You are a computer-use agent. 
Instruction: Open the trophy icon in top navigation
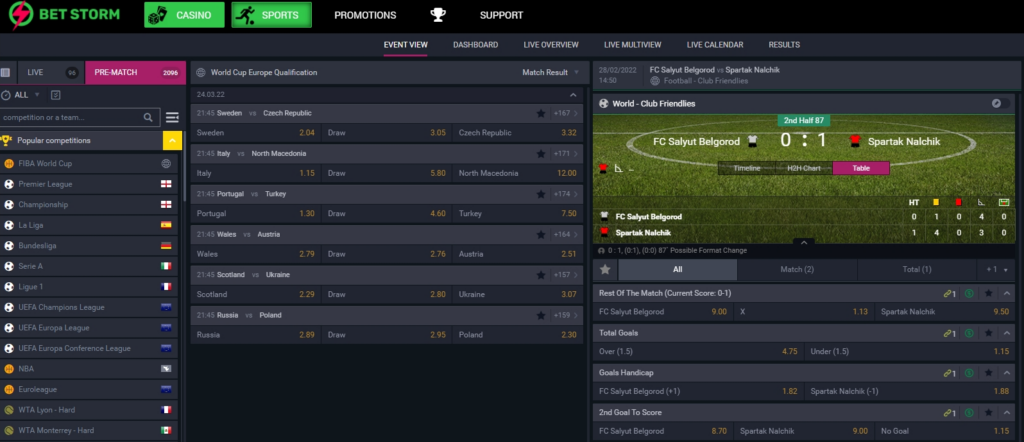(x=438, y=15)
